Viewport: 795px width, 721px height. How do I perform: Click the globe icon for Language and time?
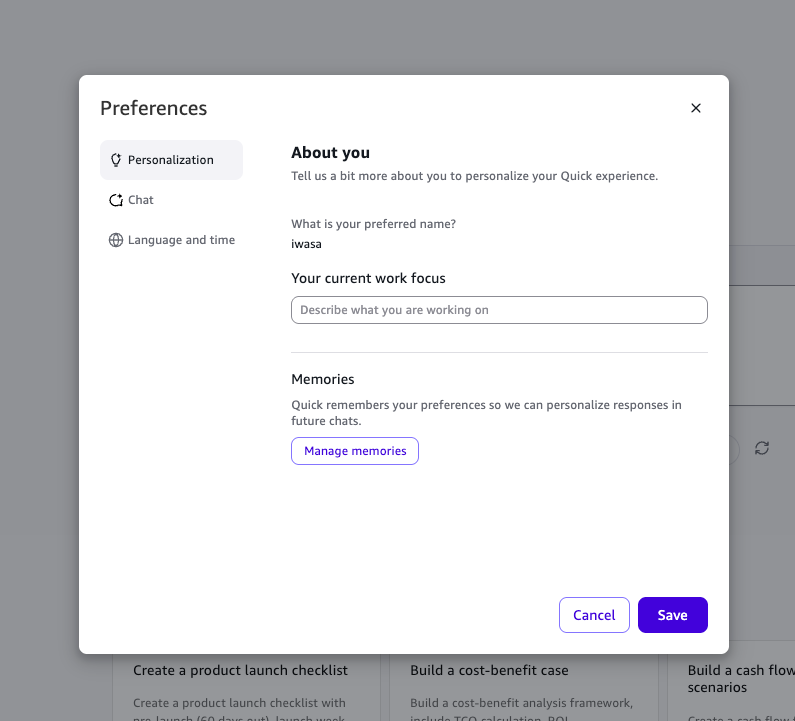(116, 240)
